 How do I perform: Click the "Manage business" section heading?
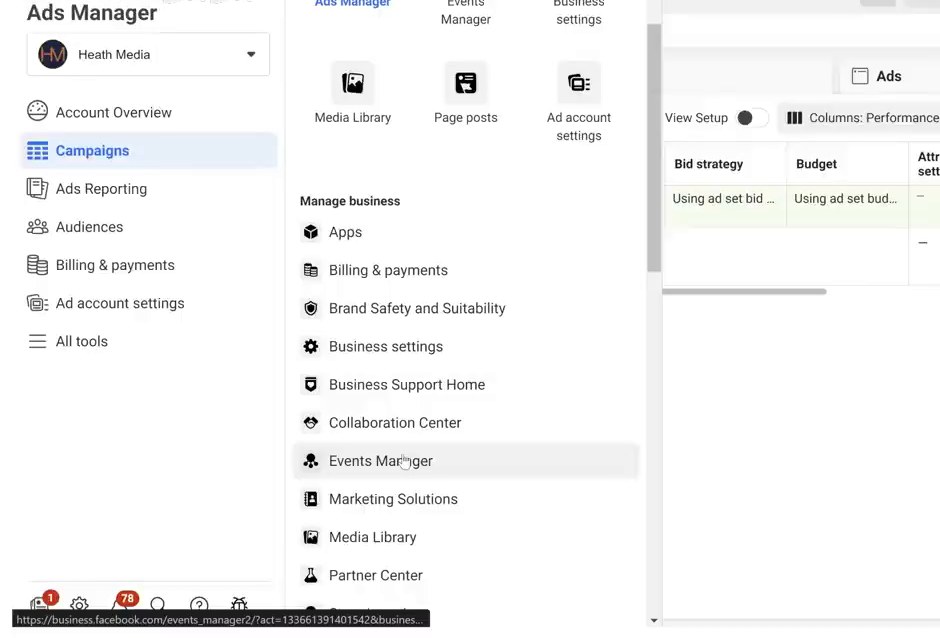[350, 201]
